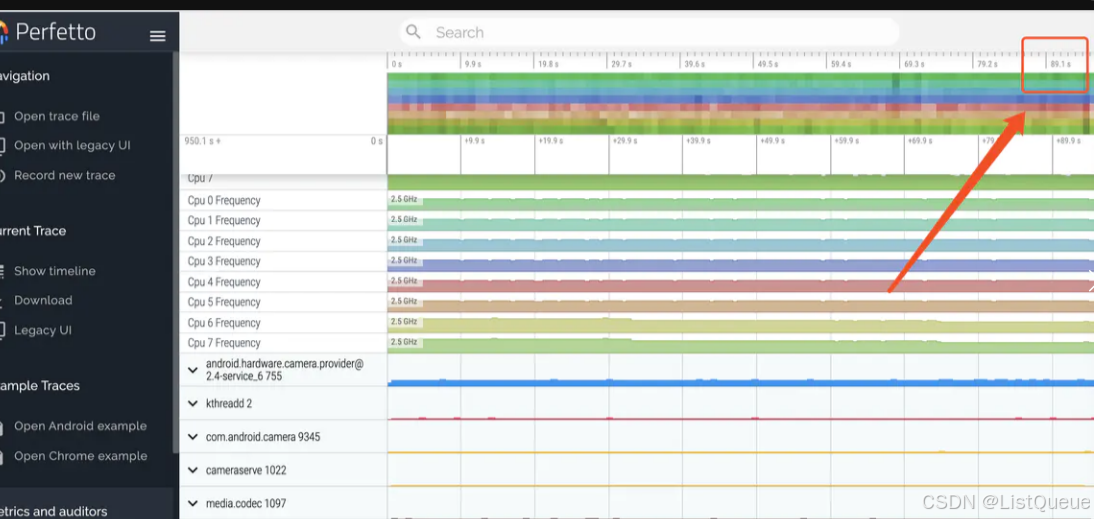The width and height of the screenshot is (1094, 519).
Task: Click the magnifier icon in search bar
Action: (x=414, y=32)
